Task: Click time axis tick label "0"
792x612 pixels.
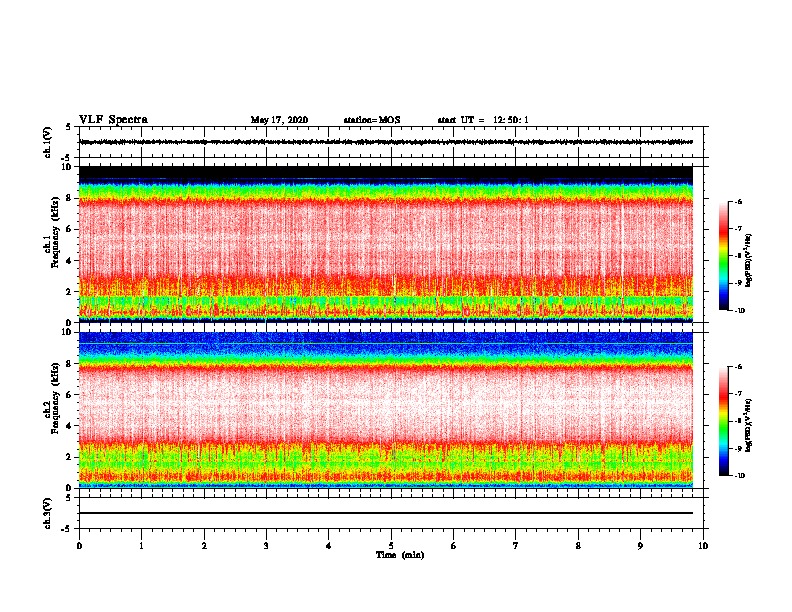Action: point(79,546)
